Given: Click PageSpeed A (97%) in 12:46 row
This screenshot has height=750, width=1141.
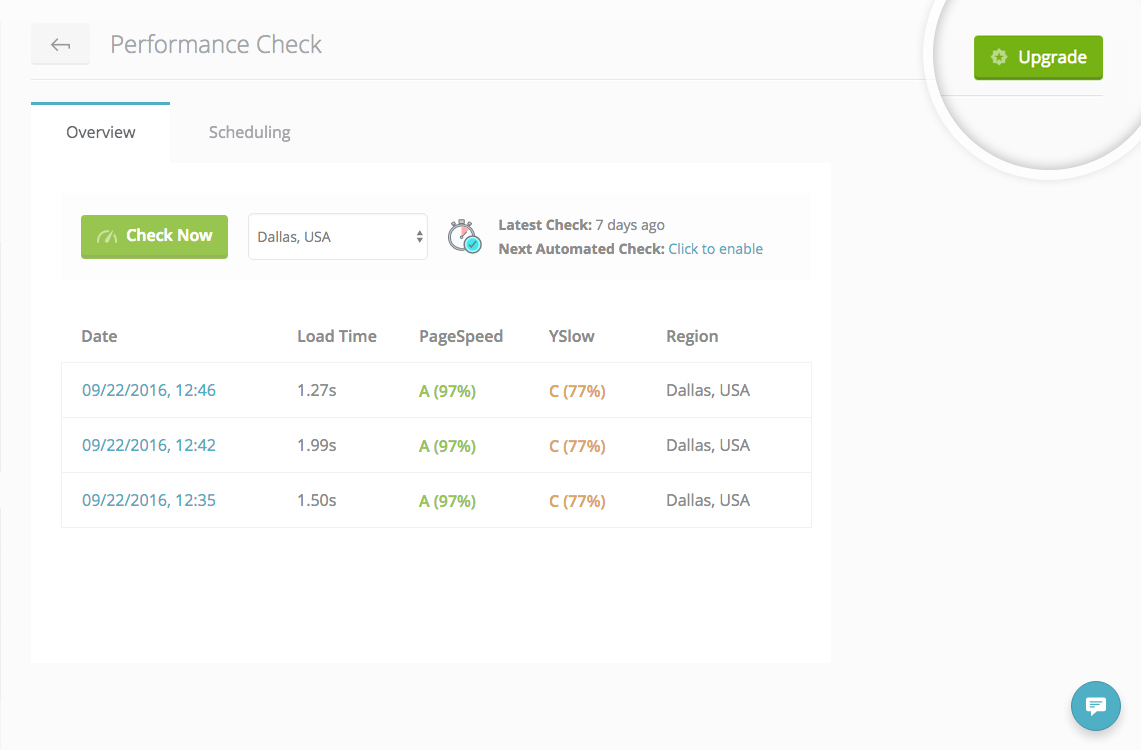Looking at the screenshot, I should tap(447, 391).
